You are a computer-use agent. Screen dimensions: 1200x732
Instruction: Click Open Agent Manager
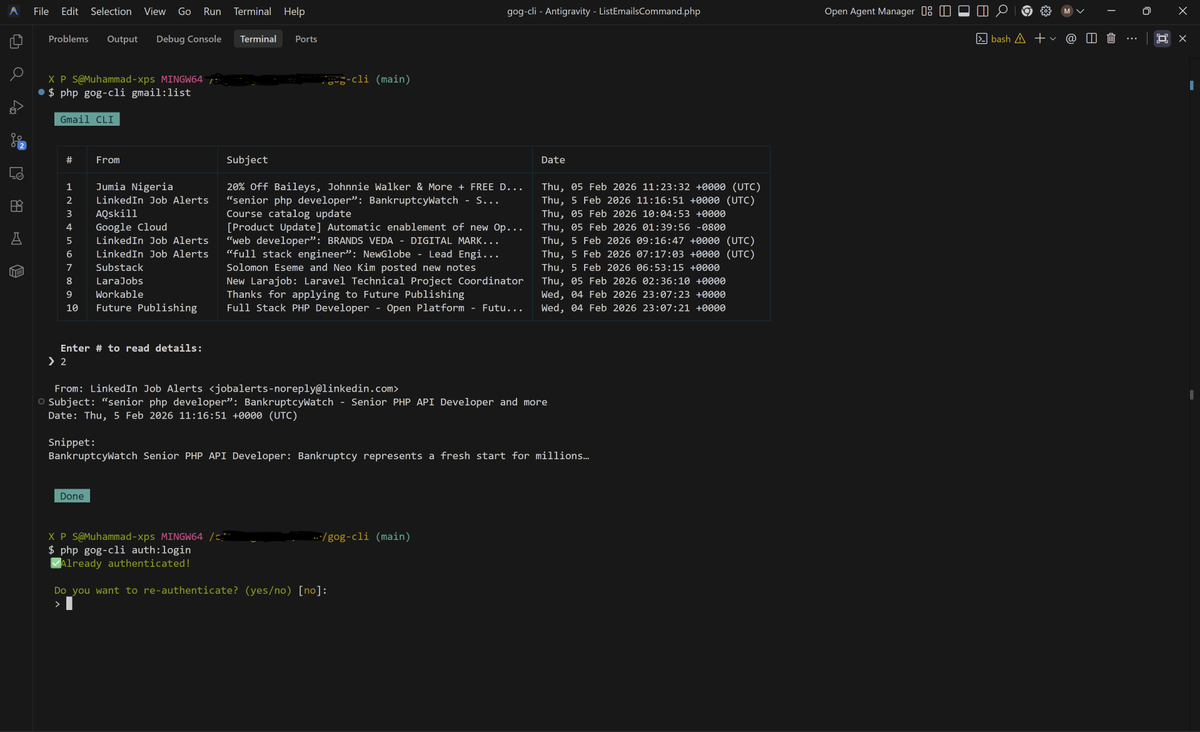pyautogui.click(x=869, y=11)
